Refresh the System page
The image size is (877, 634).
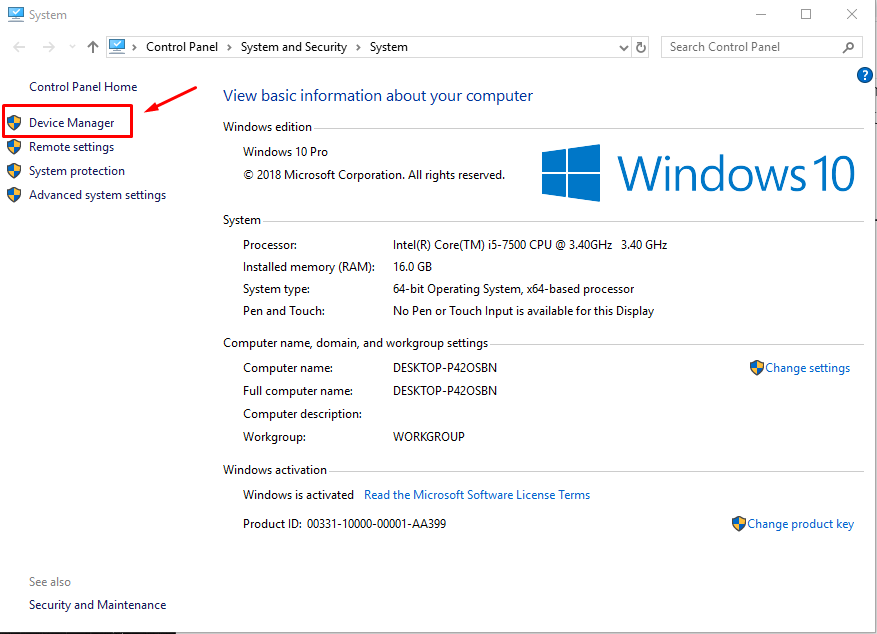(x=641, y=48)
